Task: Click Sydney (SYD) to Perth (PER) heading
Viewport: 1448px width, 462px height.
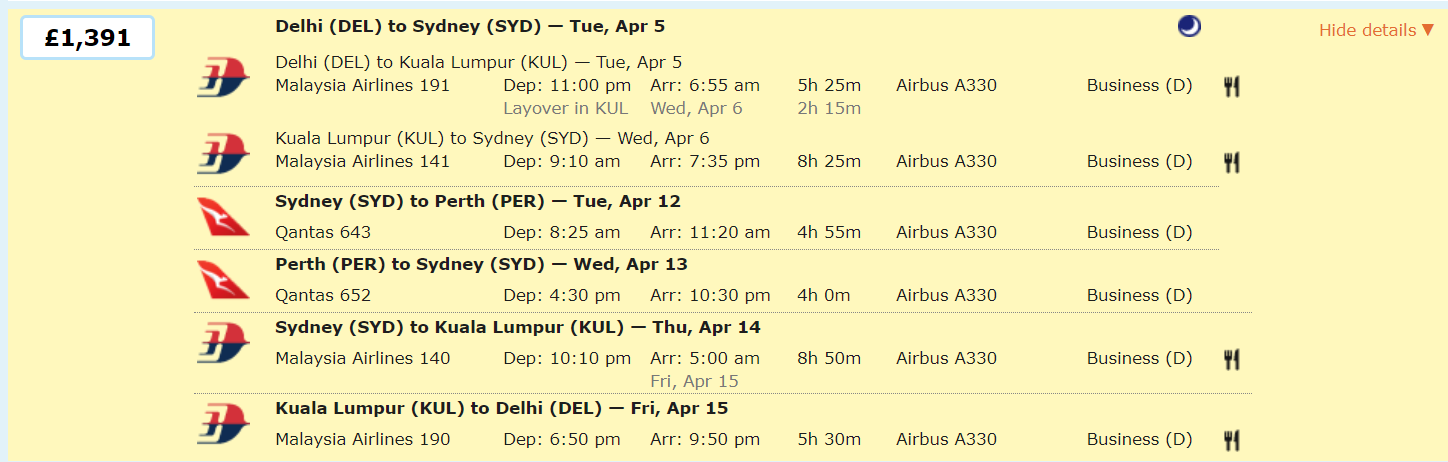Action: 477,201
